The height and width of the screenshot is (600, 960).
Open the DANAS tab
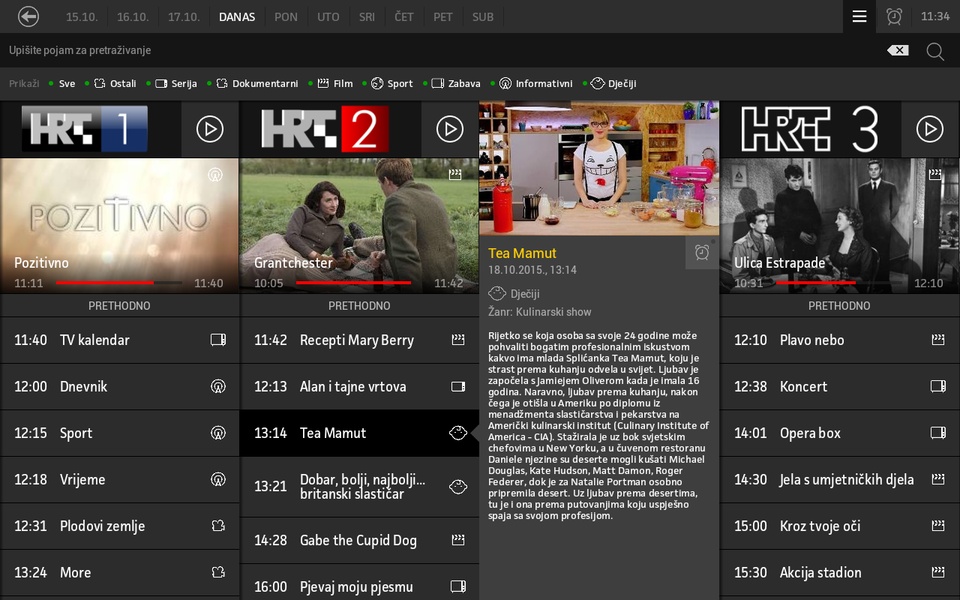(x=237, y=17)
